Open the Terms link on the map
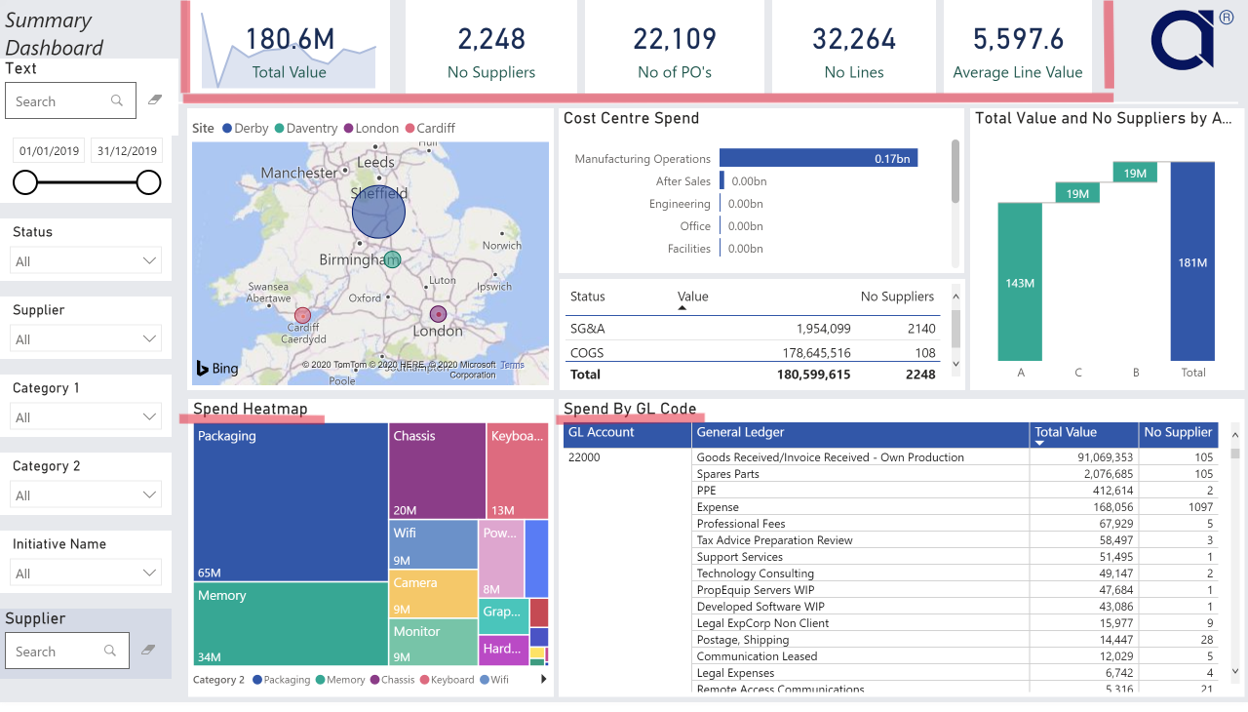The height and width of the screenshot is (712, 1248). click(x=512, y=366)
